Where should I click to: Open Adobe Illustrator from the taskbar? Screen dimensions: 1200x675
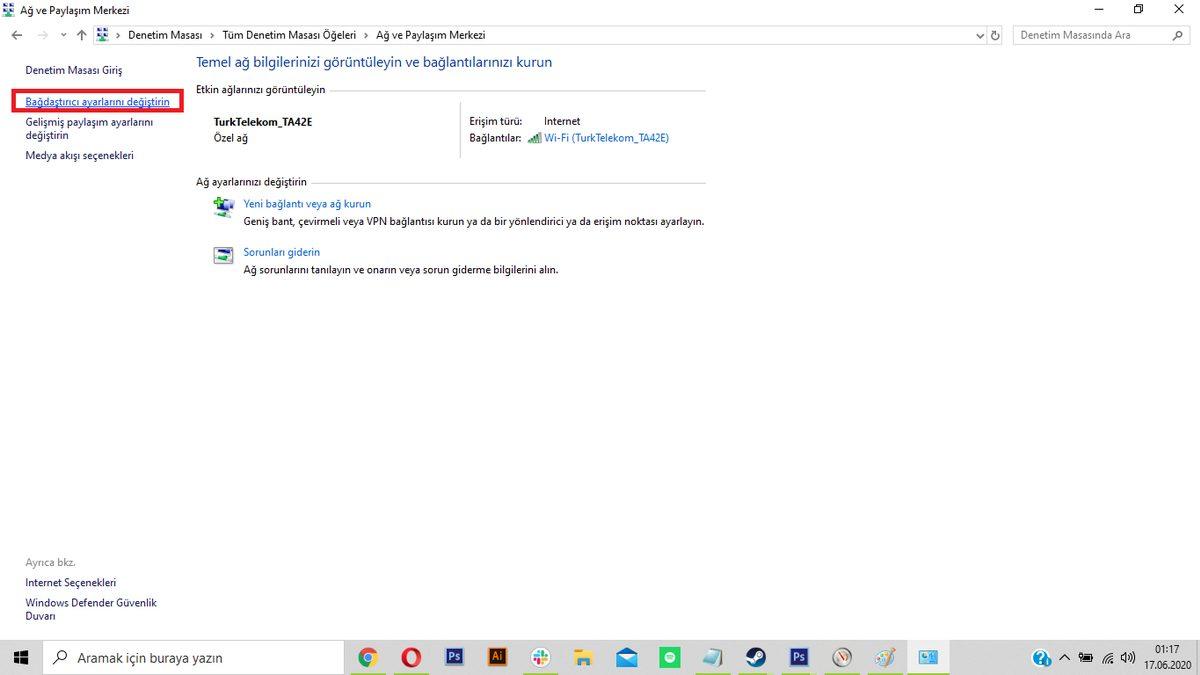pyautogui.click(x=497, y=657)
